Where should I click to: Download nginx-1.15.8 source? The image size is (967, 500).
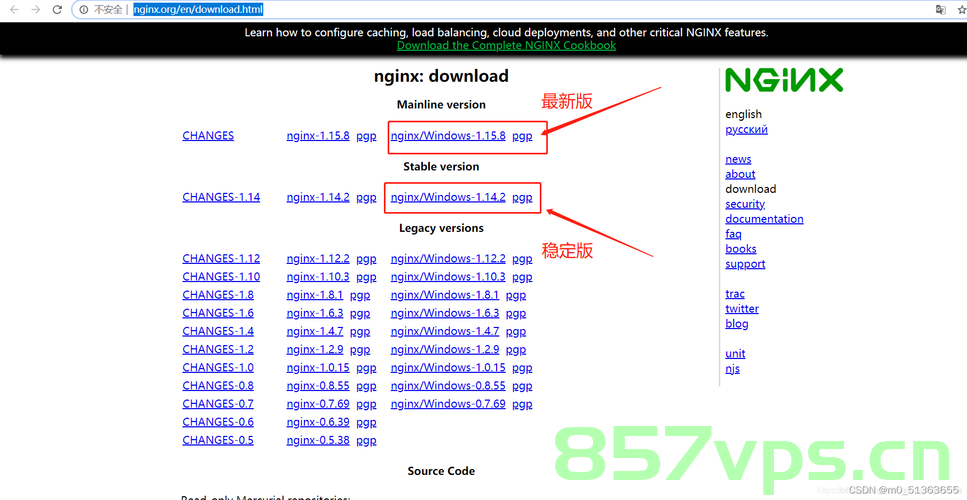(x=318, y=136)
